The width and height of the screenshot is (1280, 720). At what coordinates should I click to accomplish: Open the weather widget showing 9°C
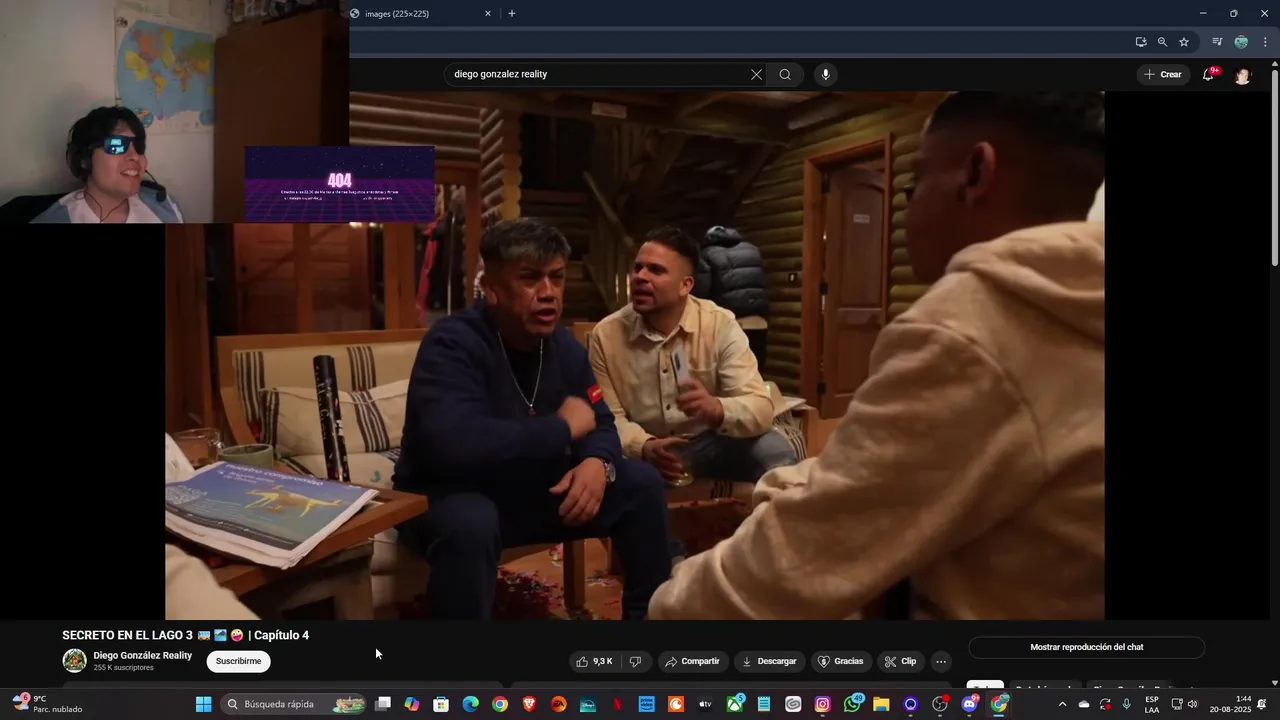47,704
